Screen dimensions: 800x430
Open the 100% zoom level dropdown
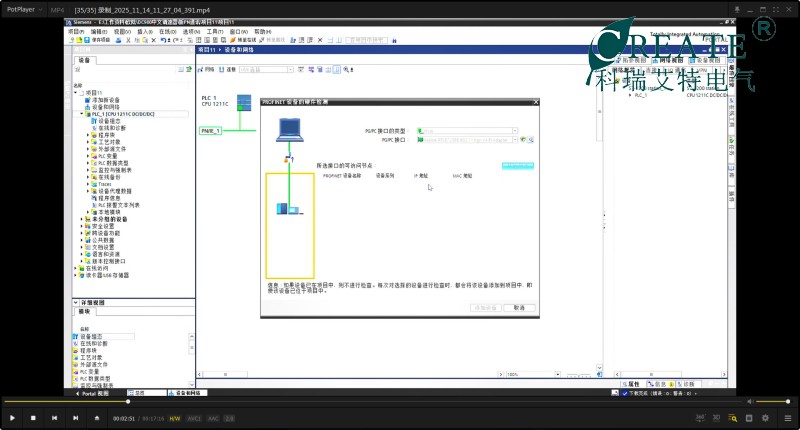pos(557,374)
